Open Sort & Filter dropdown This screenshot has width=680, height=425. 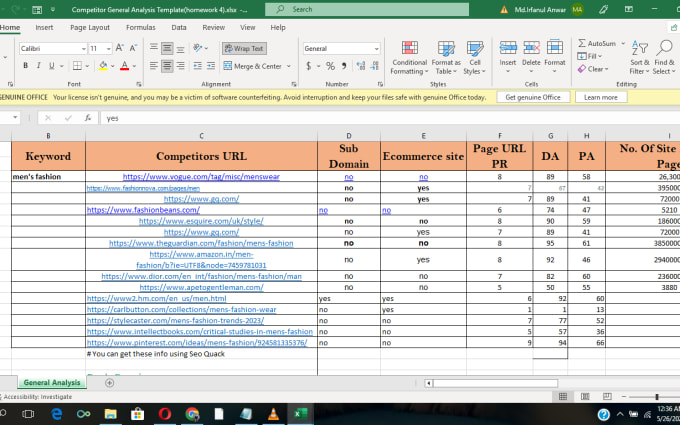coord(640,58)
